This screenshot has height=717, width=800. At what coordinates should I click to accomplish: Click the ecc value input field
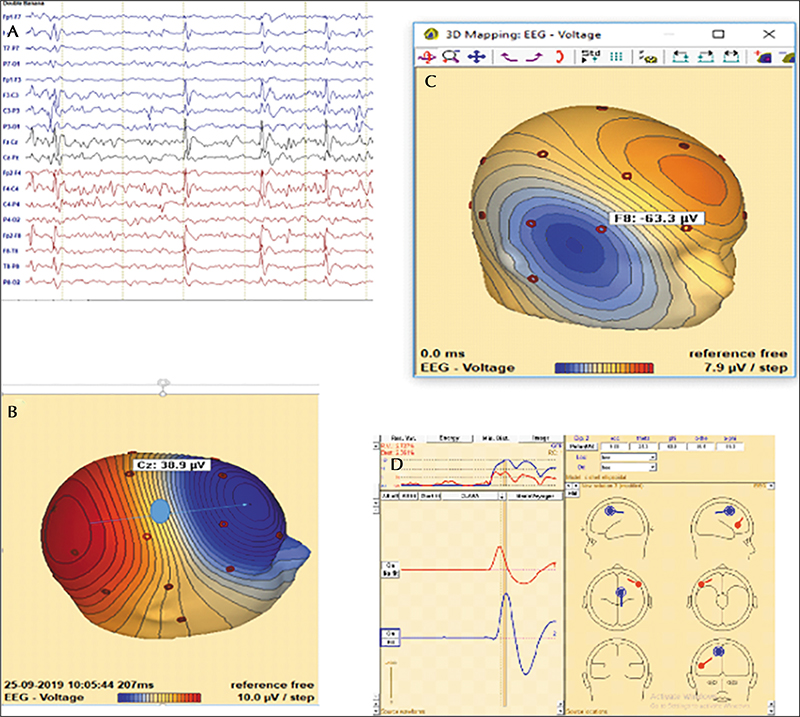(615, 447)
